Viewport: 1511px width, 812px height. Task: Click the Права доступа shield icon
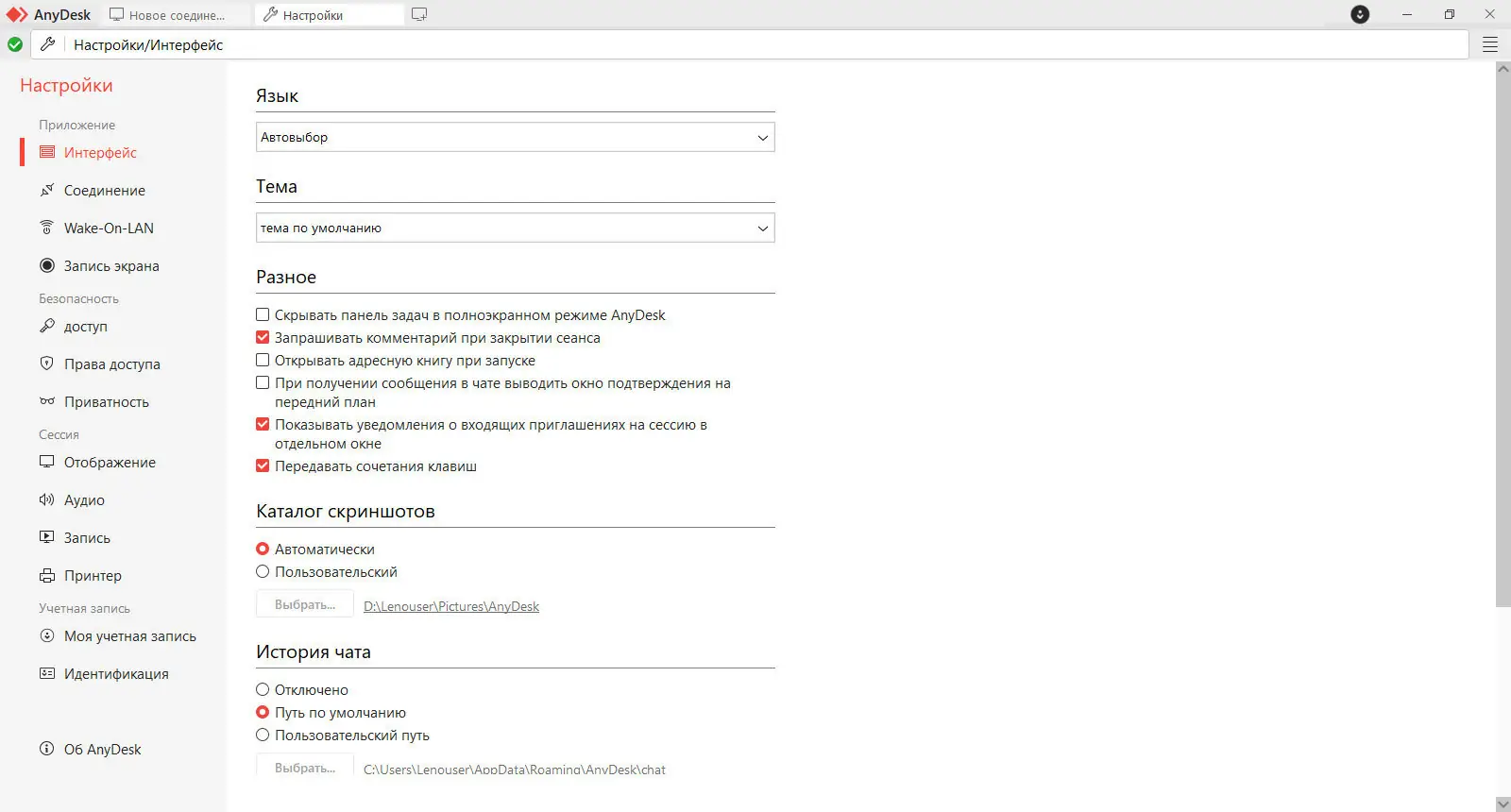(47, 364)
